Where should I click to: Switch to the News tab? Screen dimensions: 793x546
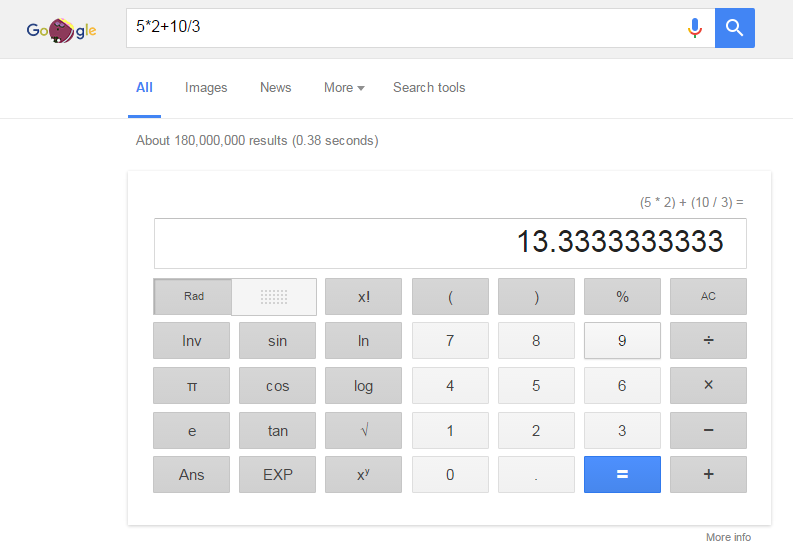pyautogui.click(x=275, y=88)
